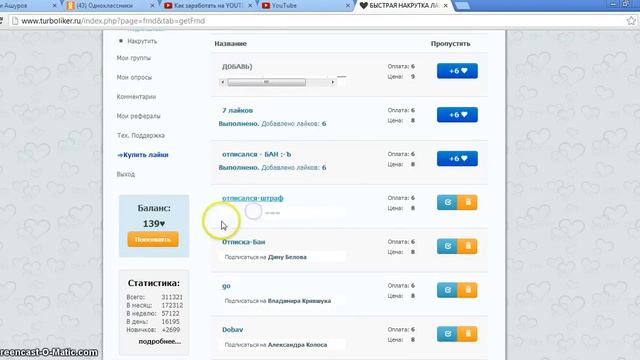Click trash icon for отписался-штраф row
Screen dimensions: 640x360
click(x=467, y=202)
